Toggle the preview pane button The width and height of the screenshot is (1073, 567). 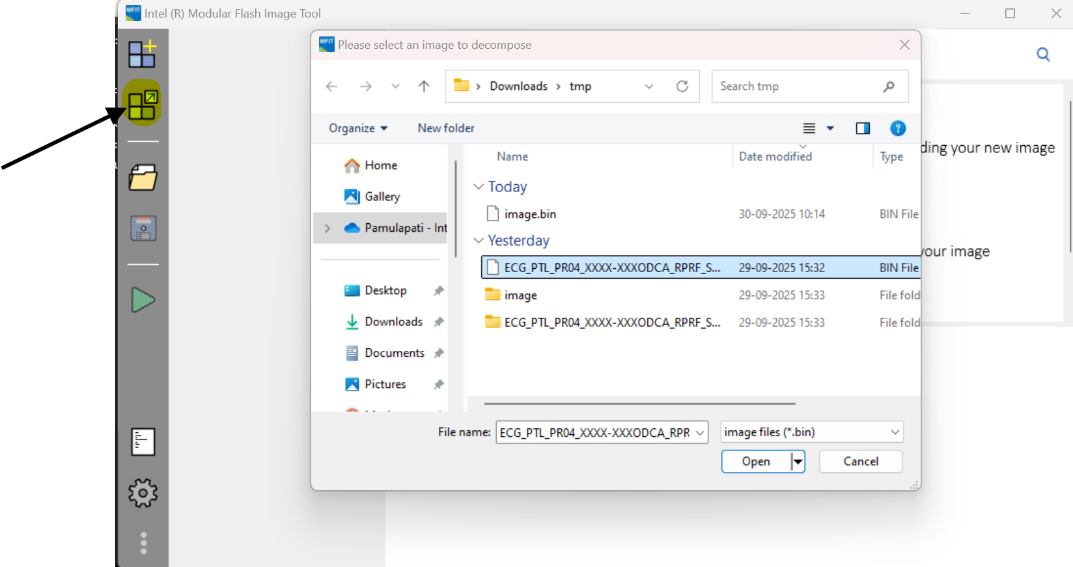[862, 128]
